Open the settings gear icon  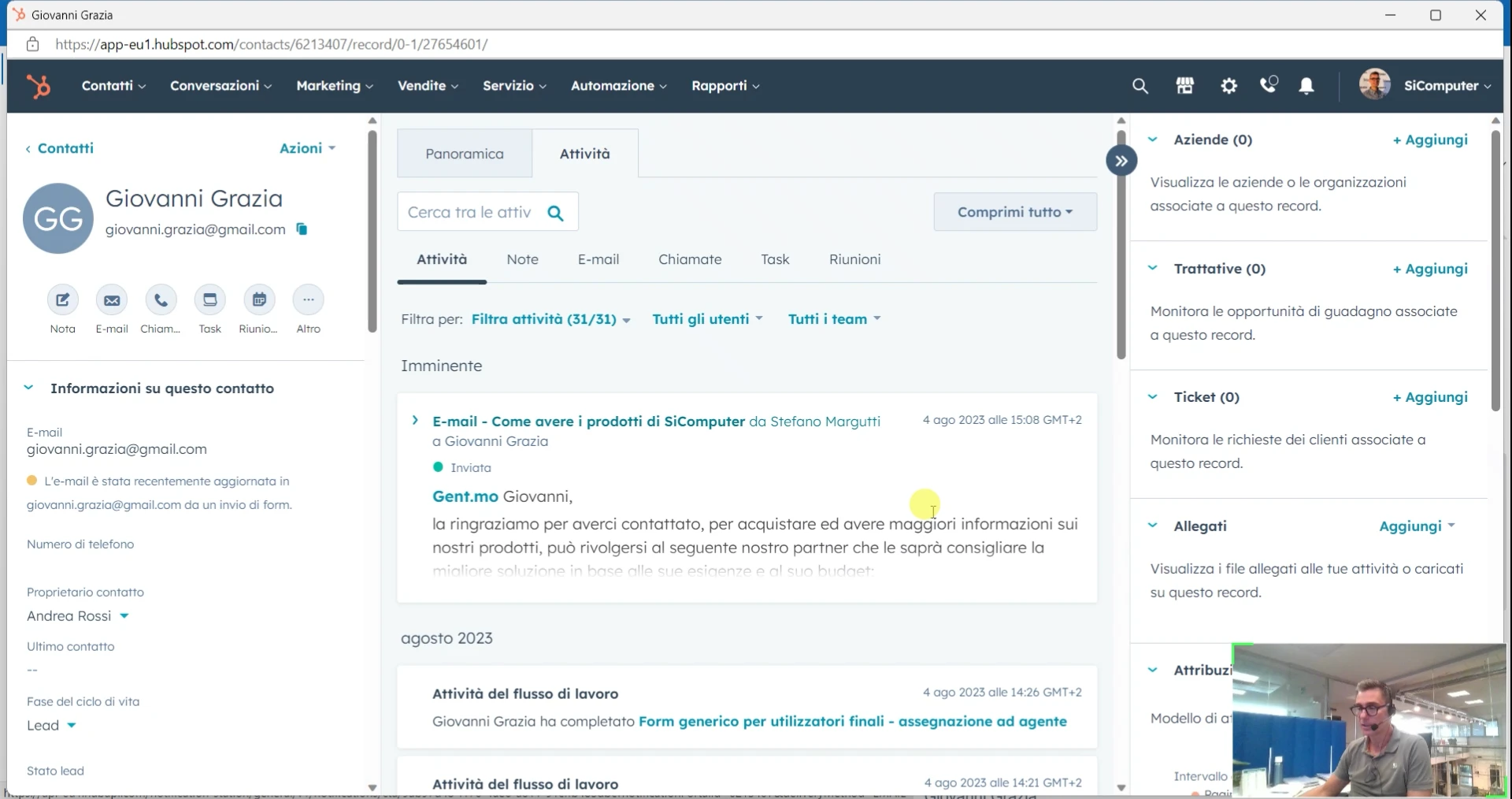[1228, 86]
